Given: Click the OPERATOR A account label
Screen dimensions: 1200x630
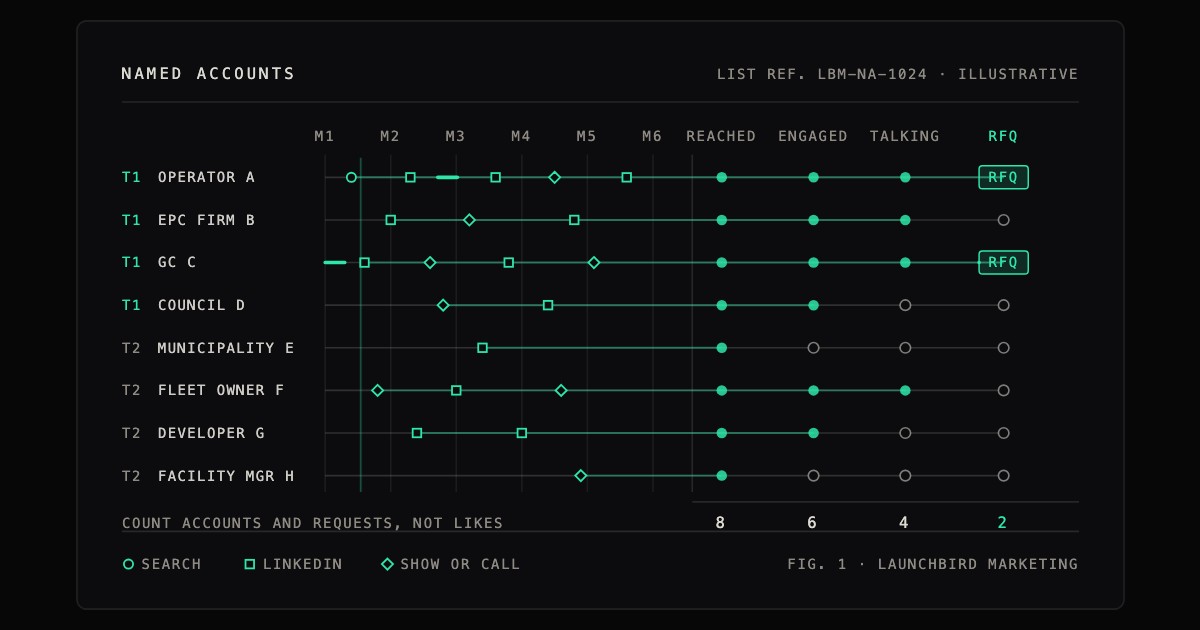Looking at the screenshot, I should (206, 177).
